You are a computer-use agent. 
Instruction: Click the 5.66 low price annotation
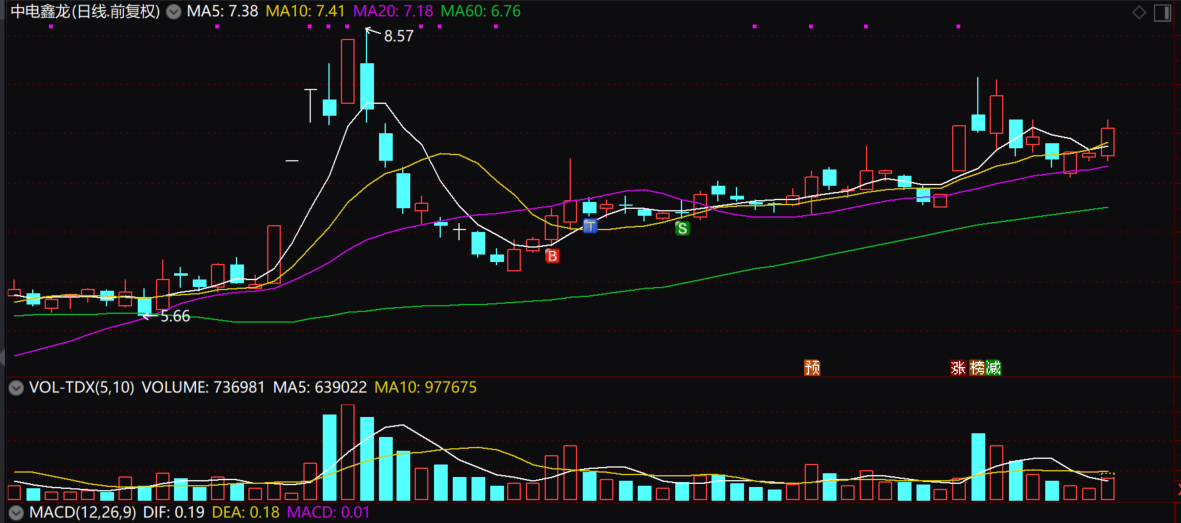pyautogui.click(x=175, y=317)
